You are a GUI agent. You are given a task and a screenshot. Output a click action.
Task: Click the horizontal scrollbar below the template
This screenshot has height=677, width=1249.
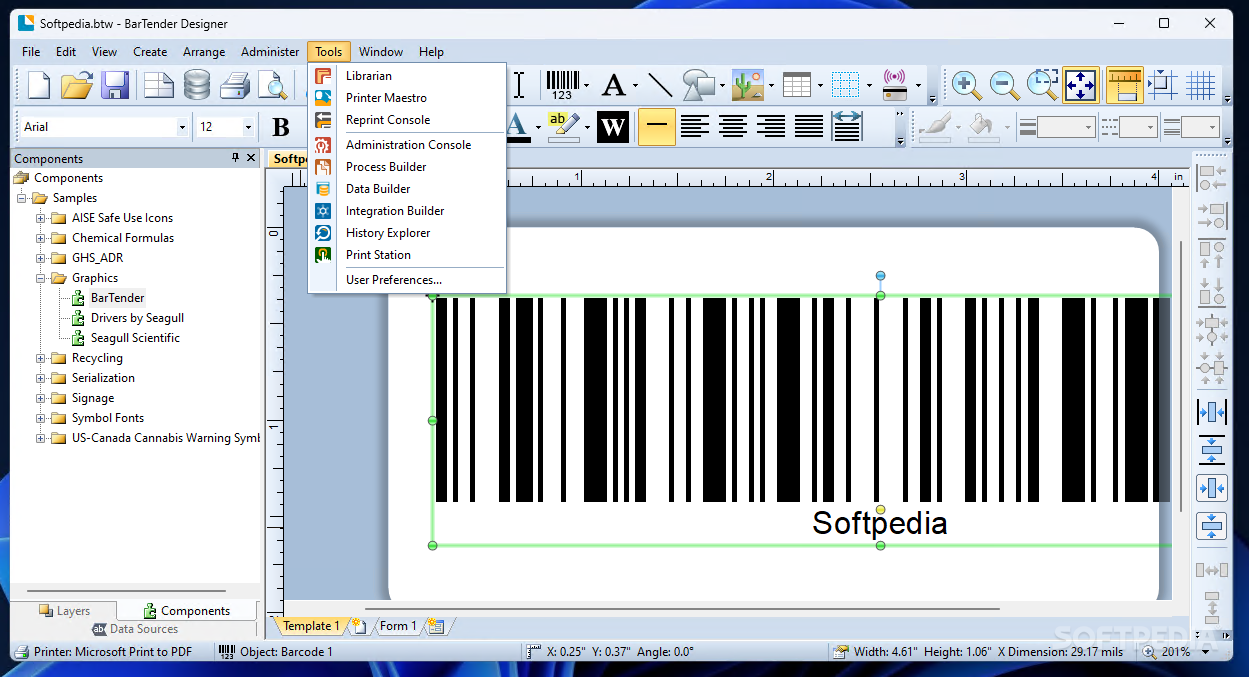coord(682,608)
